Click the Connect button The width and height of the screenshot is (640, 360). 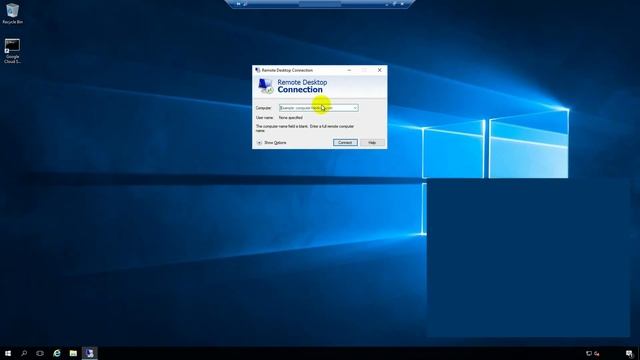[x=345, y=142]
